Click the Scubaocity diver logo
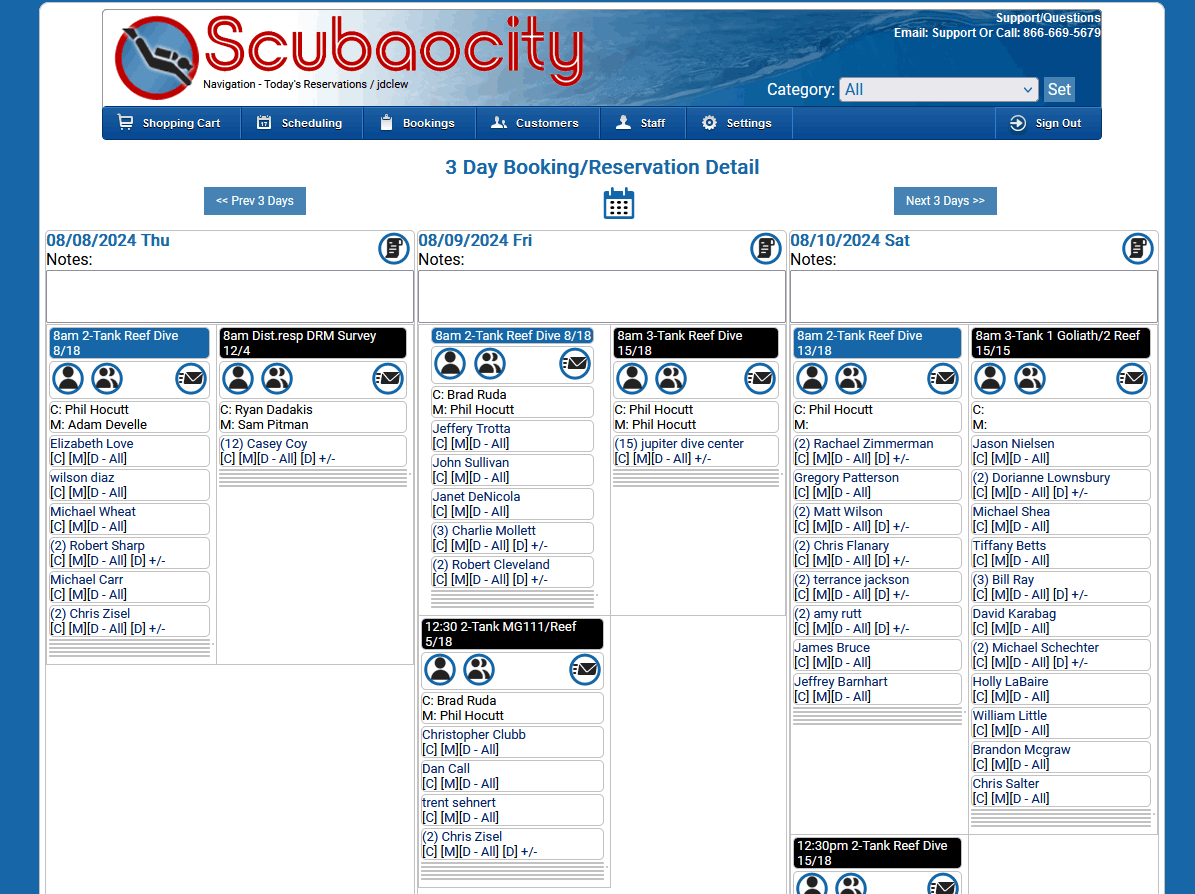 pos(157,58)
